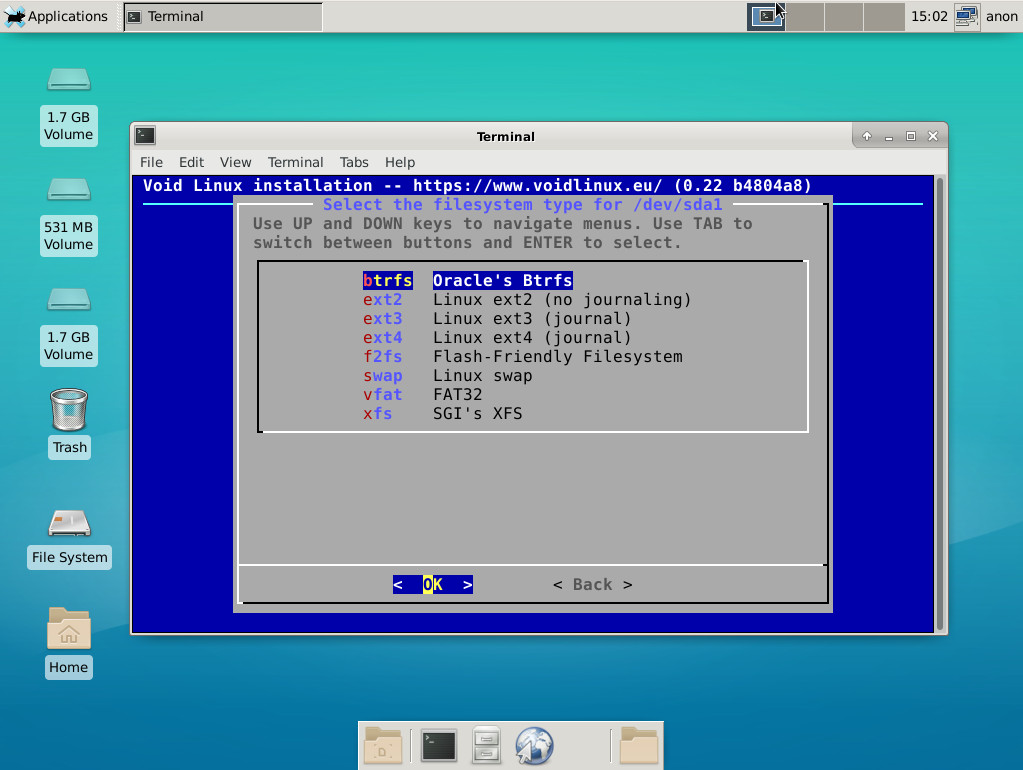Open the Trash desktop icon
The image size is (1023, 770).
(69, 423)
